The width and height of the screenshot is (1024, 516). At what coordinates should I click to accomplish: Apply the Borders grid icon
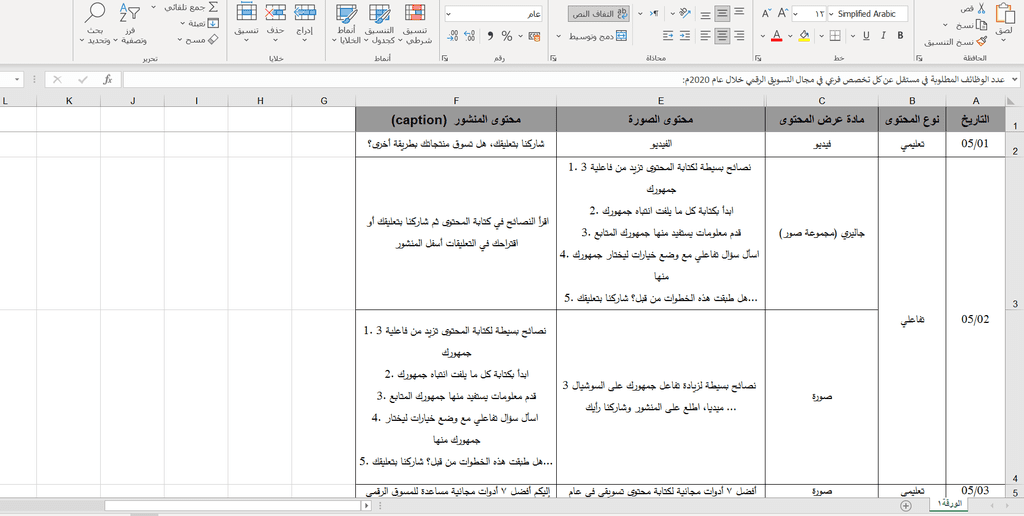click(835, 36)
